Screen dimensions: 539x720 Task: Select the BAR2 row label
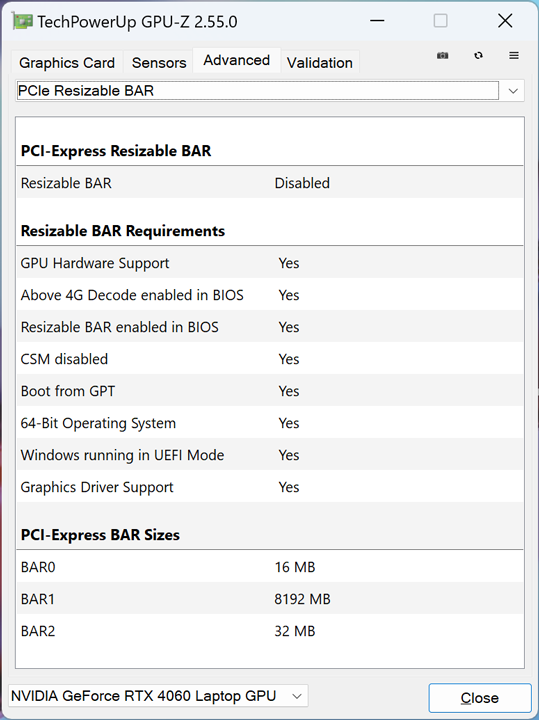click(38, 631)
